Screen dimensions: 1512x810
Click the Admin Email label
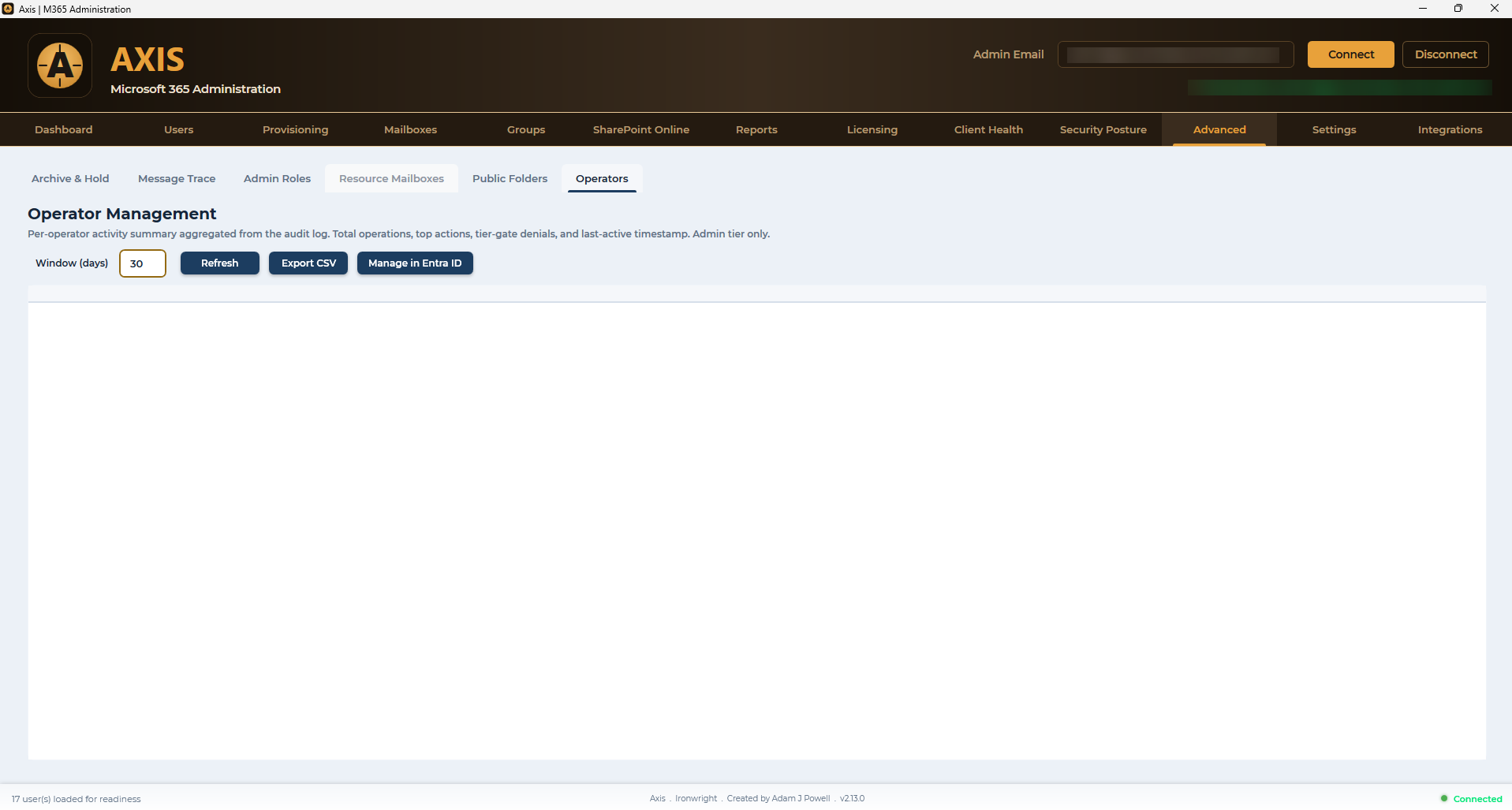point(1008,54)
